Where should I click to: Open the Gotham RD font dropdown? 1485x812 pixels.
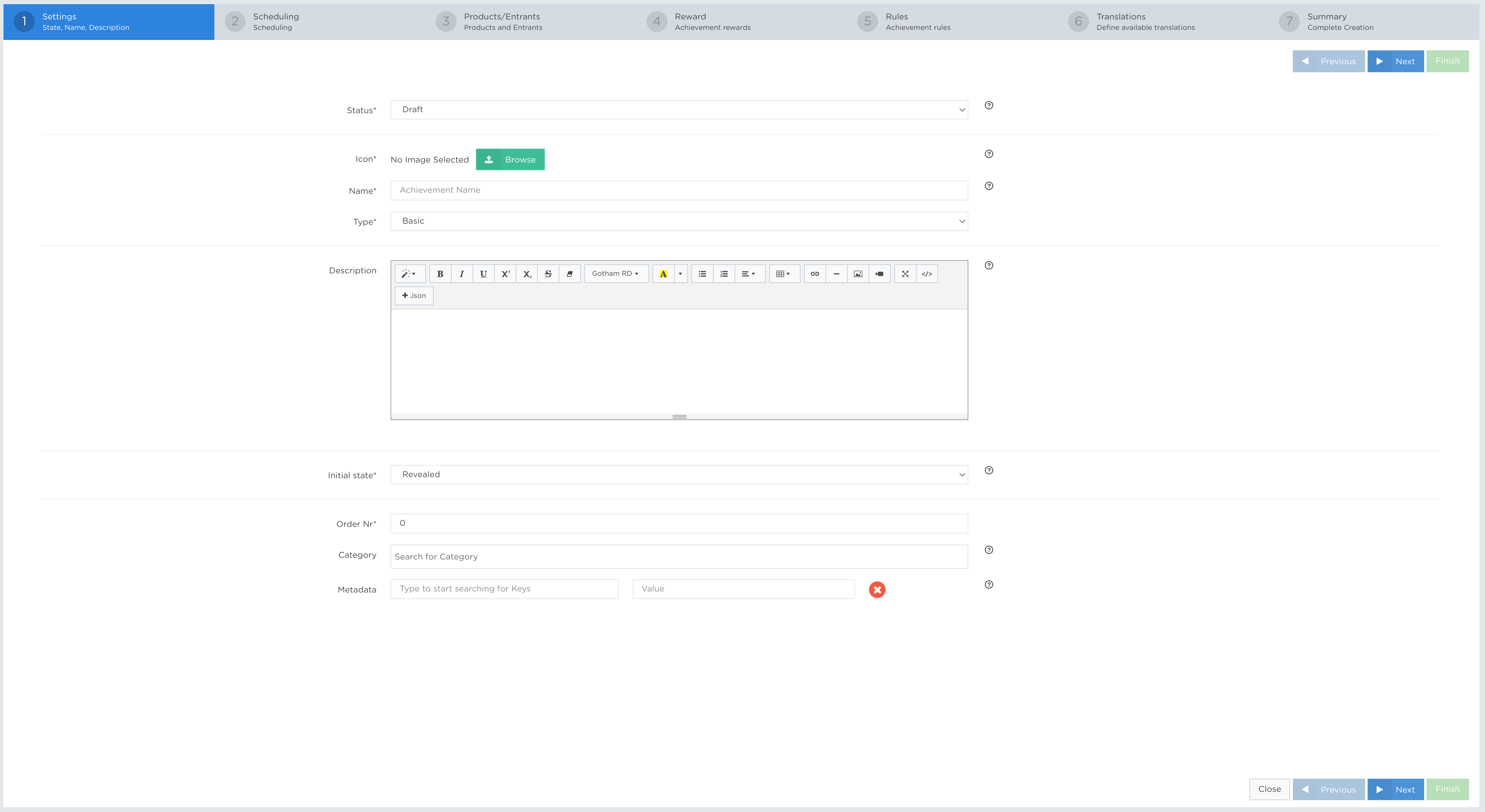coord(616,274)
